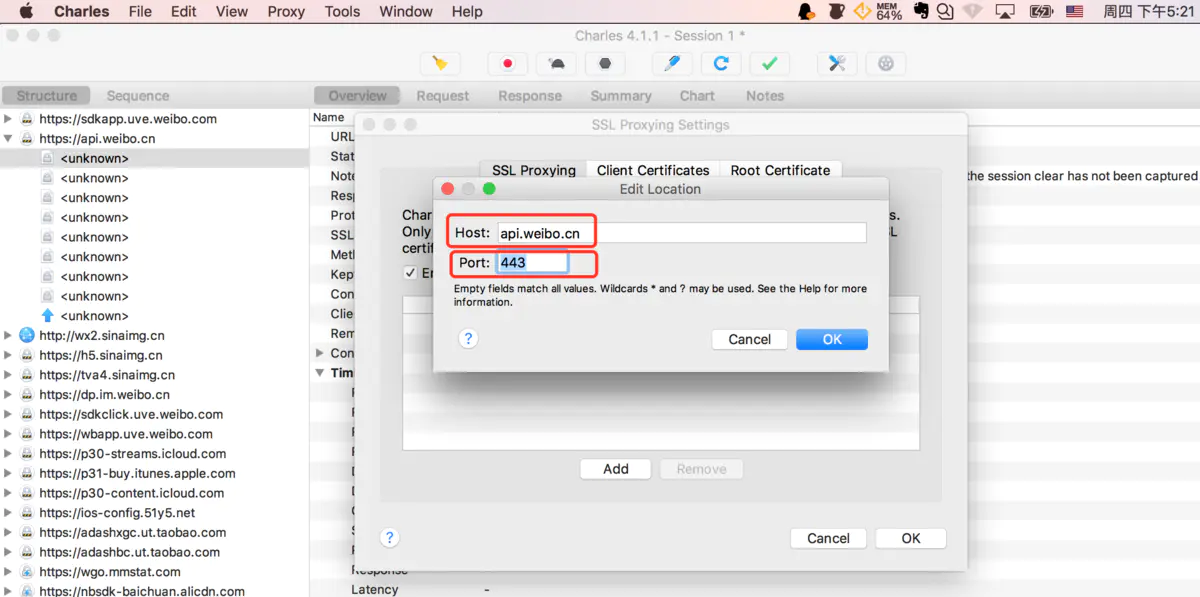
Task: Expand the sdkclick.uve.weibo.com node
Action: coord(8,414)
